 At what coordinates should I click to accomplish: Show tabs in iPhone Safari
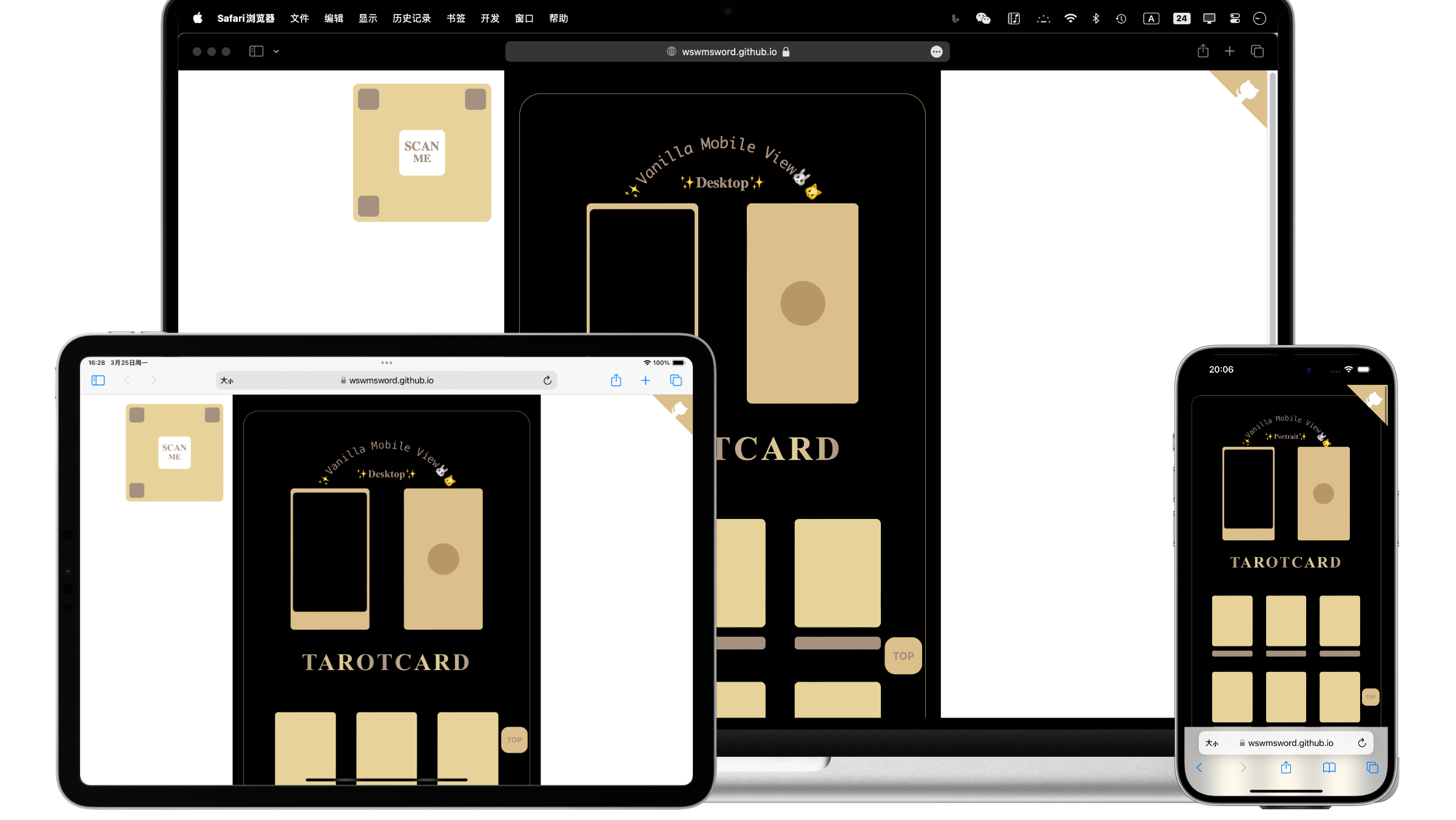(1372, 768)
